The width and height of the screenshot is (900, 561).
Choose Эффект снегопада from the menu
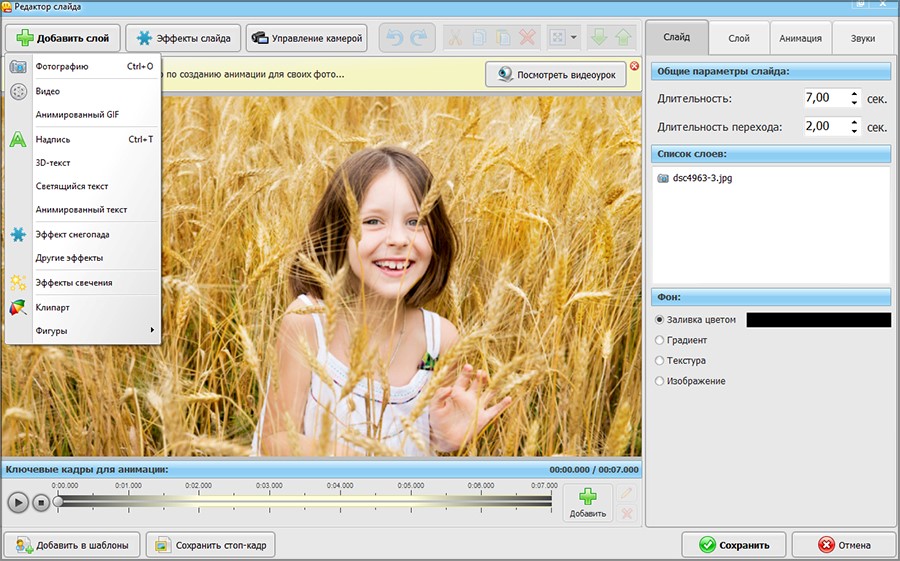72,234
